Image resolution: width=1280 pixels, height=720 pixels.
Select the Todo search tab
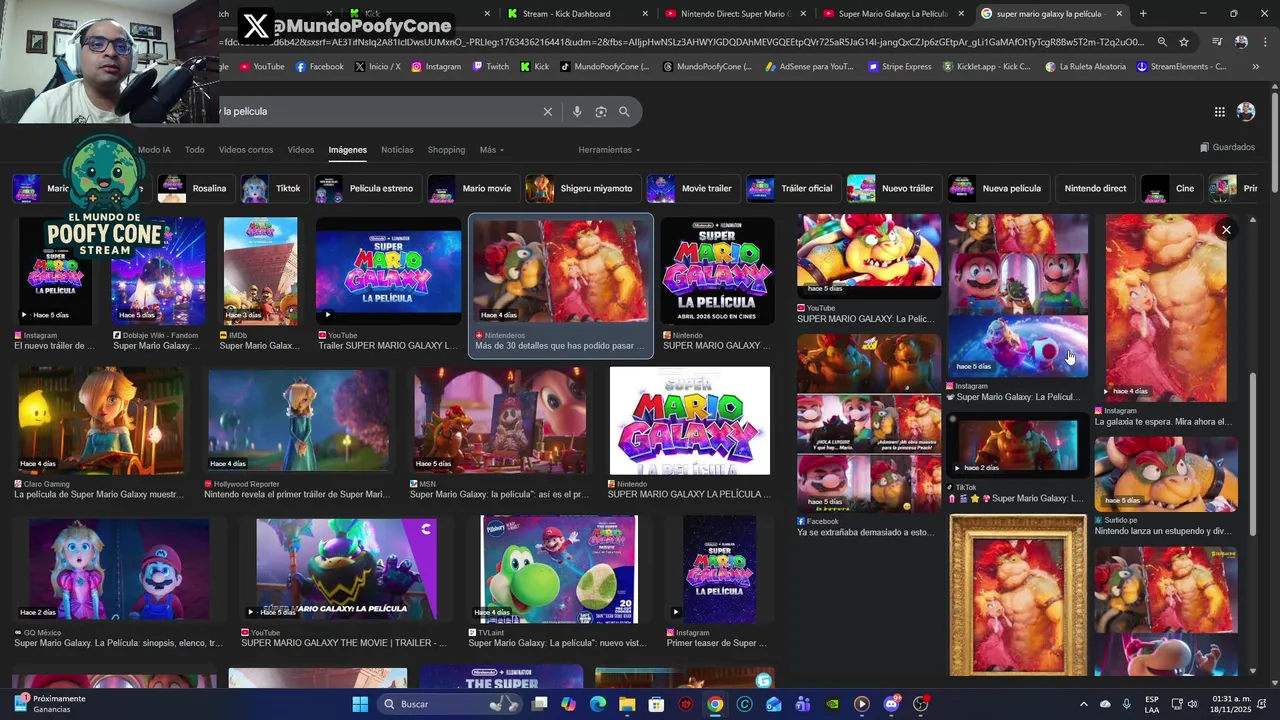tap(194, 150)
